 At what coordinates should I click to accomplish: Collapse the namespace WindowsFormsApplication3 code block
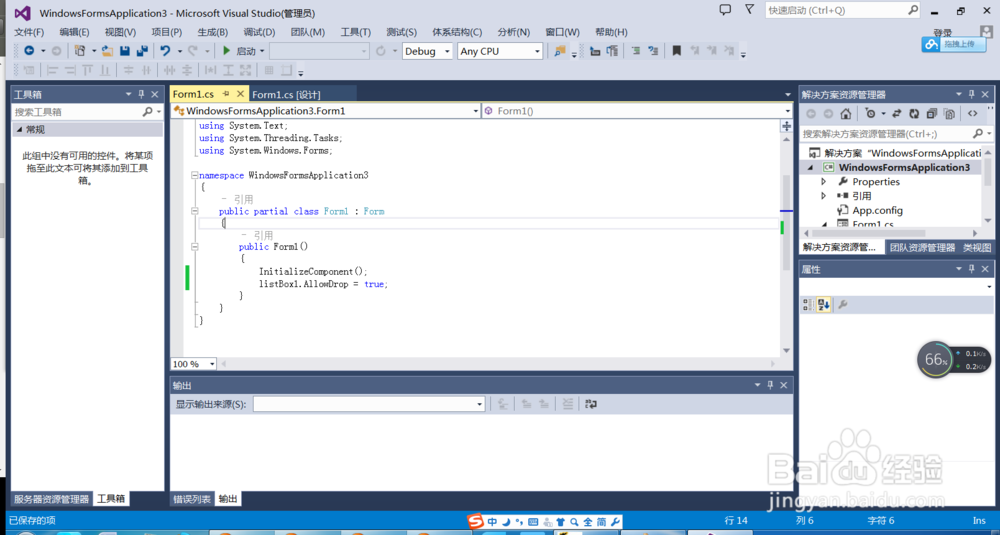pos(195,175)
